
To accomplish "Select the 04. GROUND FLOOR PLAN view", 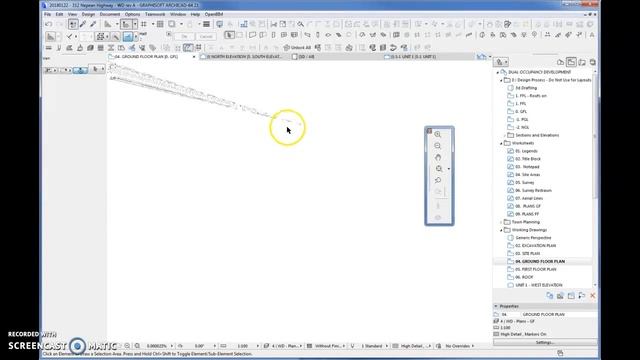I will click(540, 262).
